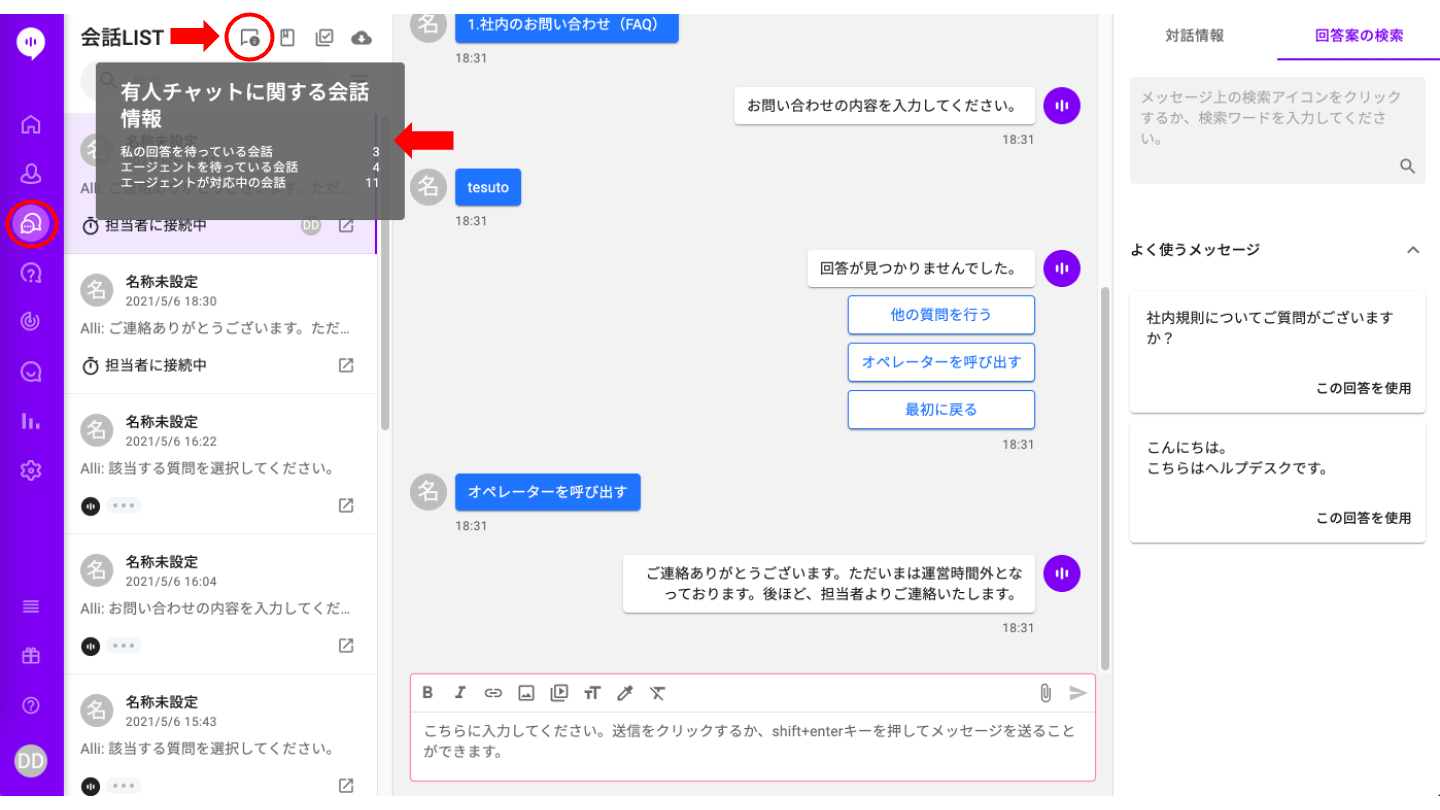This screenshot has height=810, width=1440.
Task: Insert a link in the message editor
Action: [493, 692]
